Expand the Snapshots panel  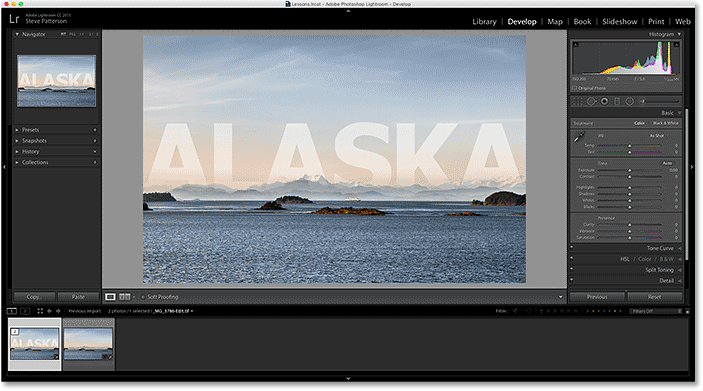tap(17, 141)
